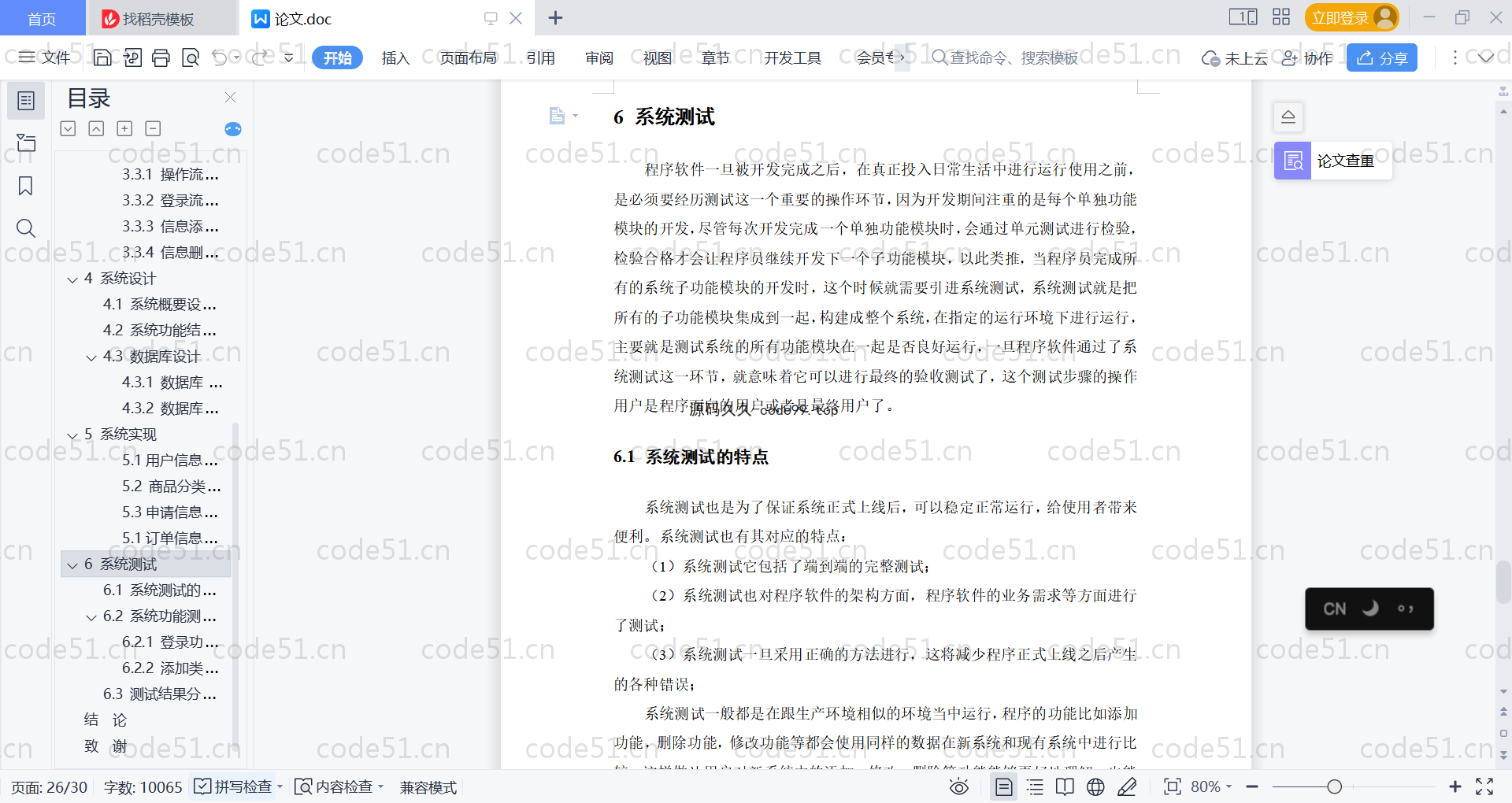Switch to outline view icon
The height and width of the screenshot is (803, 1512).
(x=1035, y=786)
